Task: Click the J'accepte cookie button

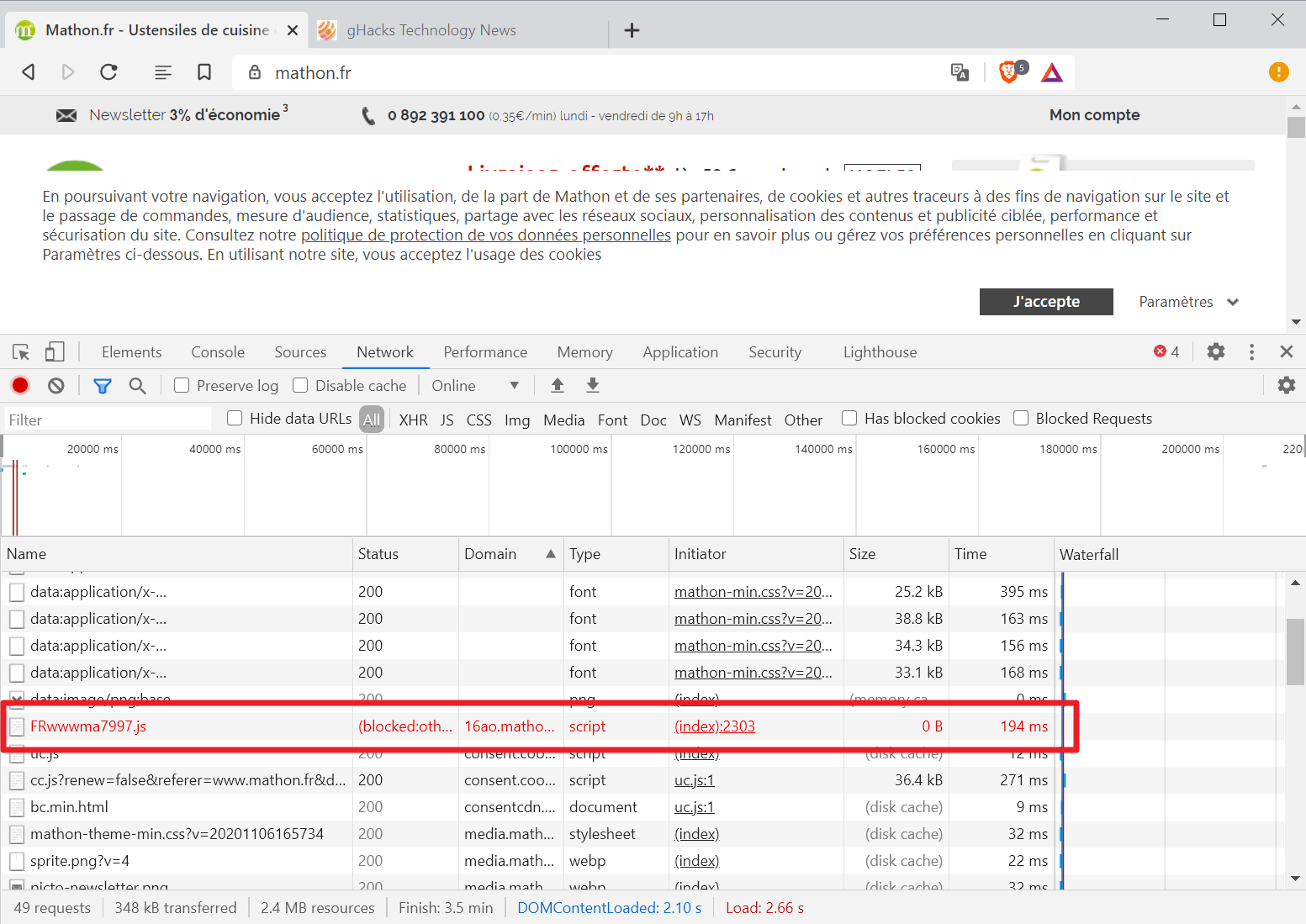Action: pyautogui.click(x=1046, y=302)
